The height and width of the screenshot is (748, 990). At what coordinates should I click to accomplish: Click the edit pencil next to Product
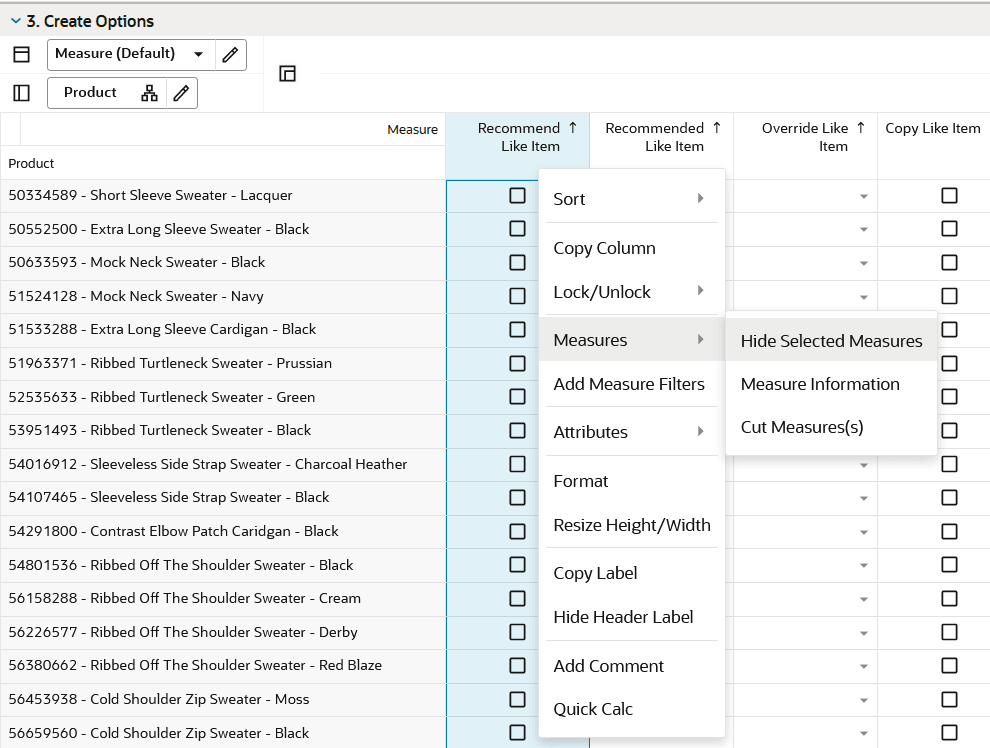183,92
